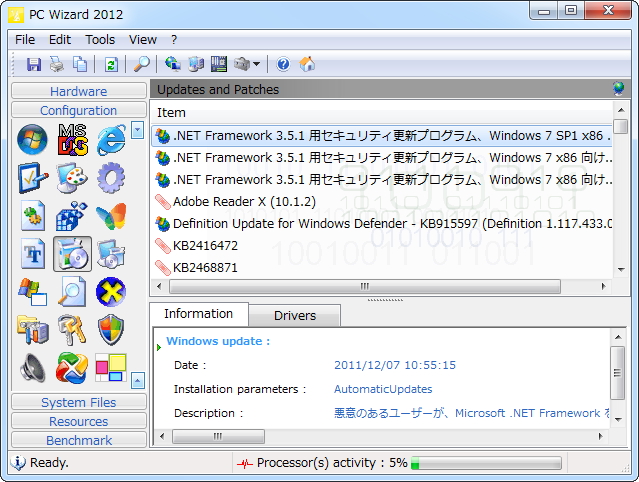Click the information pane vertical scrollbar thumb
Image resolution: width=639 pixels, height=482 pixels.
coord(618,373)
